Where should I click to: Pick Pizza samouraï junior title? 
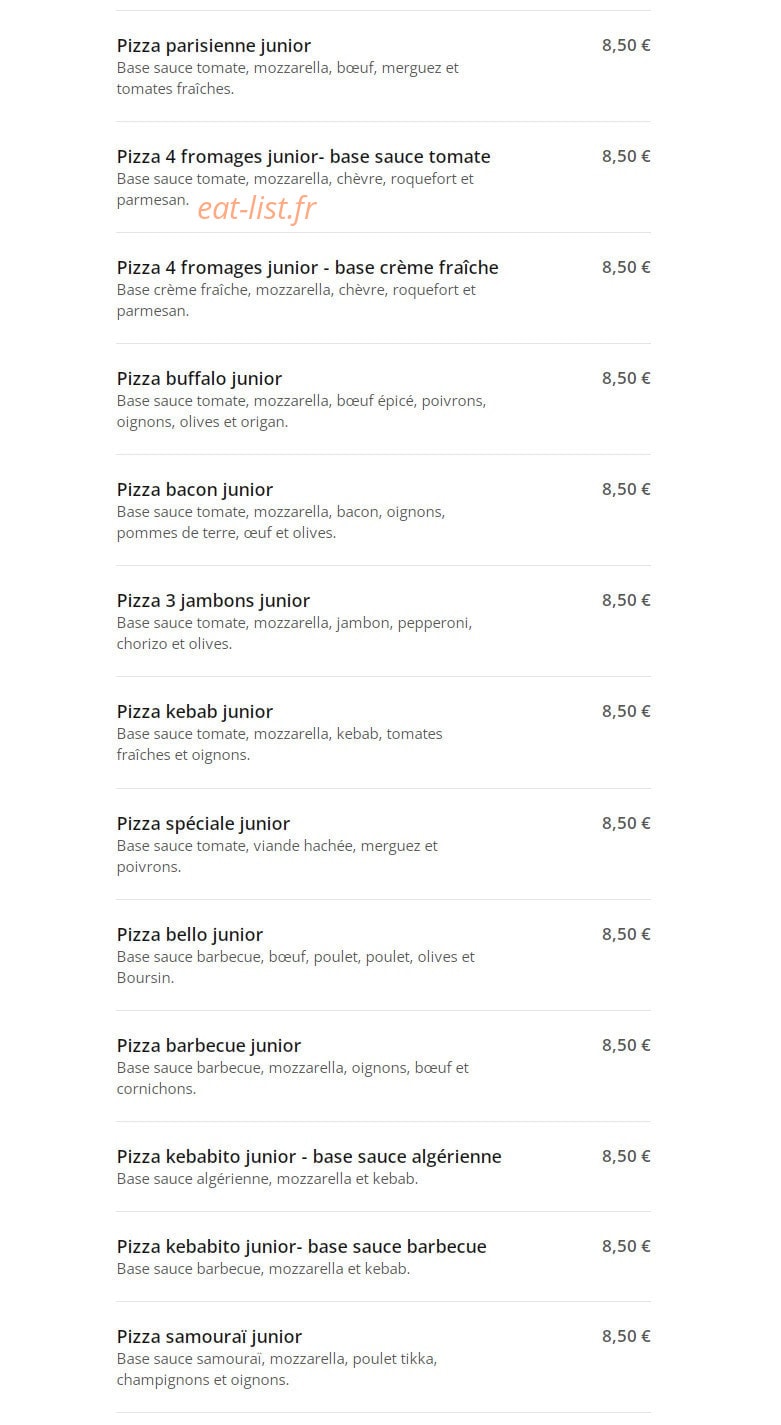pos(209,1337)
